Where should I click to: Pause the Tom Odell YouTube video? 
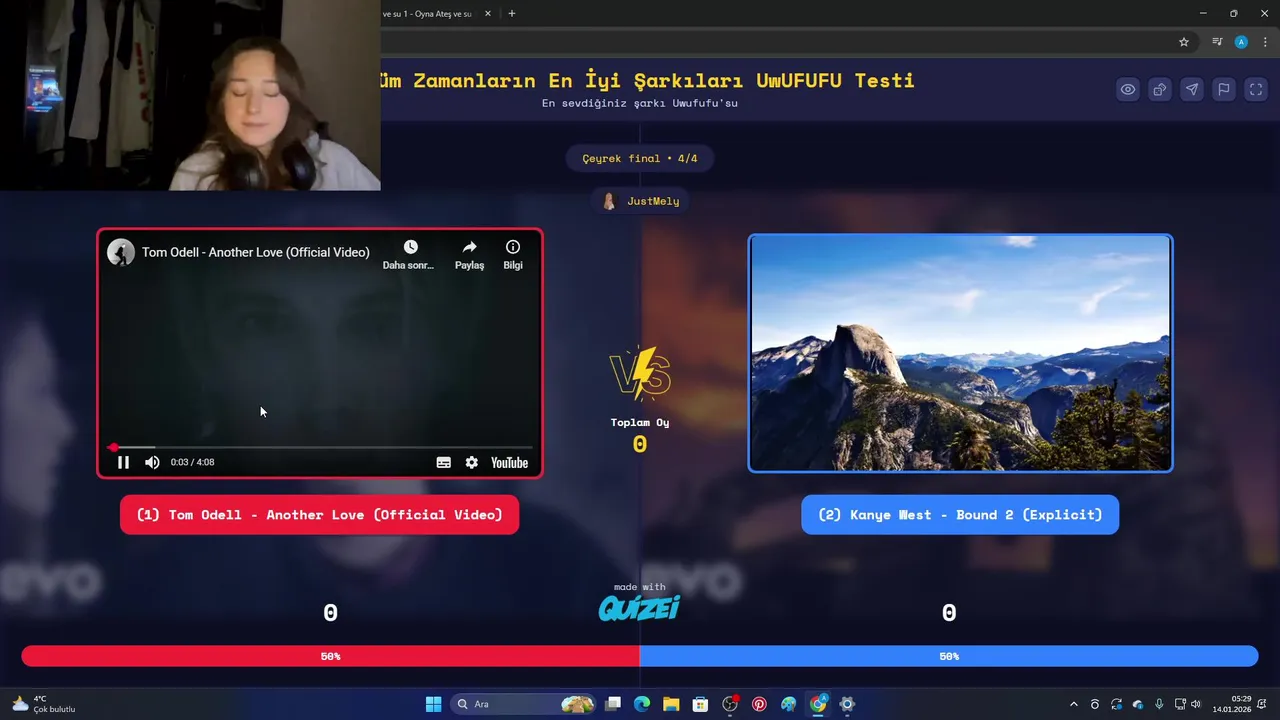click(124, 462)
